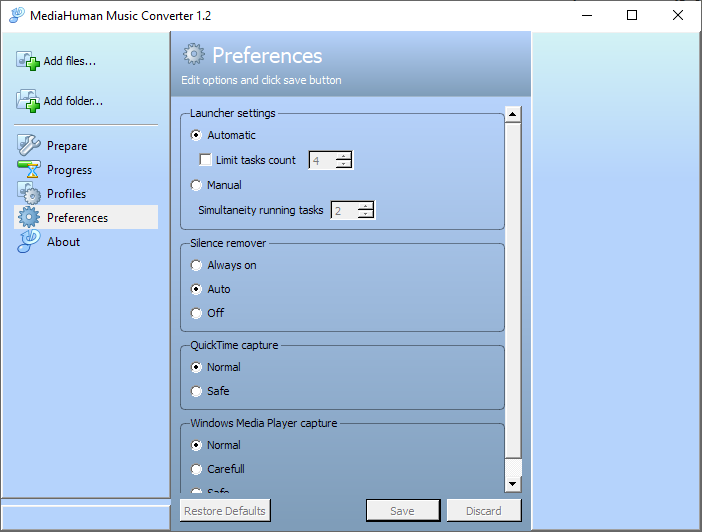Click the Add files icon

(x=28, y=60)
